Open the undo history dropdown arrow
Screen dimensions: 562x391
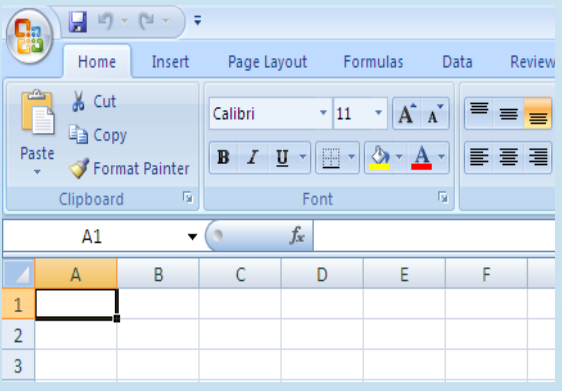[124, 21]
